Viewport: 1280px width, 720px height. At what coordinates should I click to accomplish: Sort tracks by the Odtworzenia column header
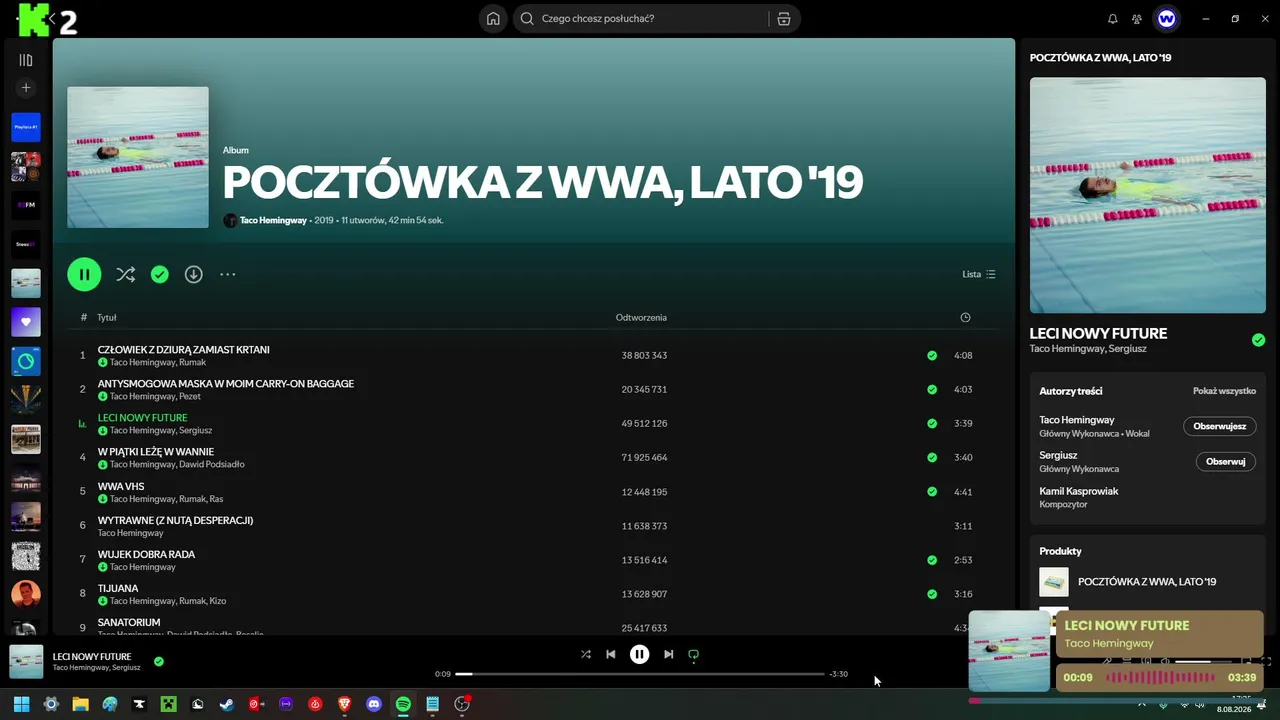tap(641, 318)
